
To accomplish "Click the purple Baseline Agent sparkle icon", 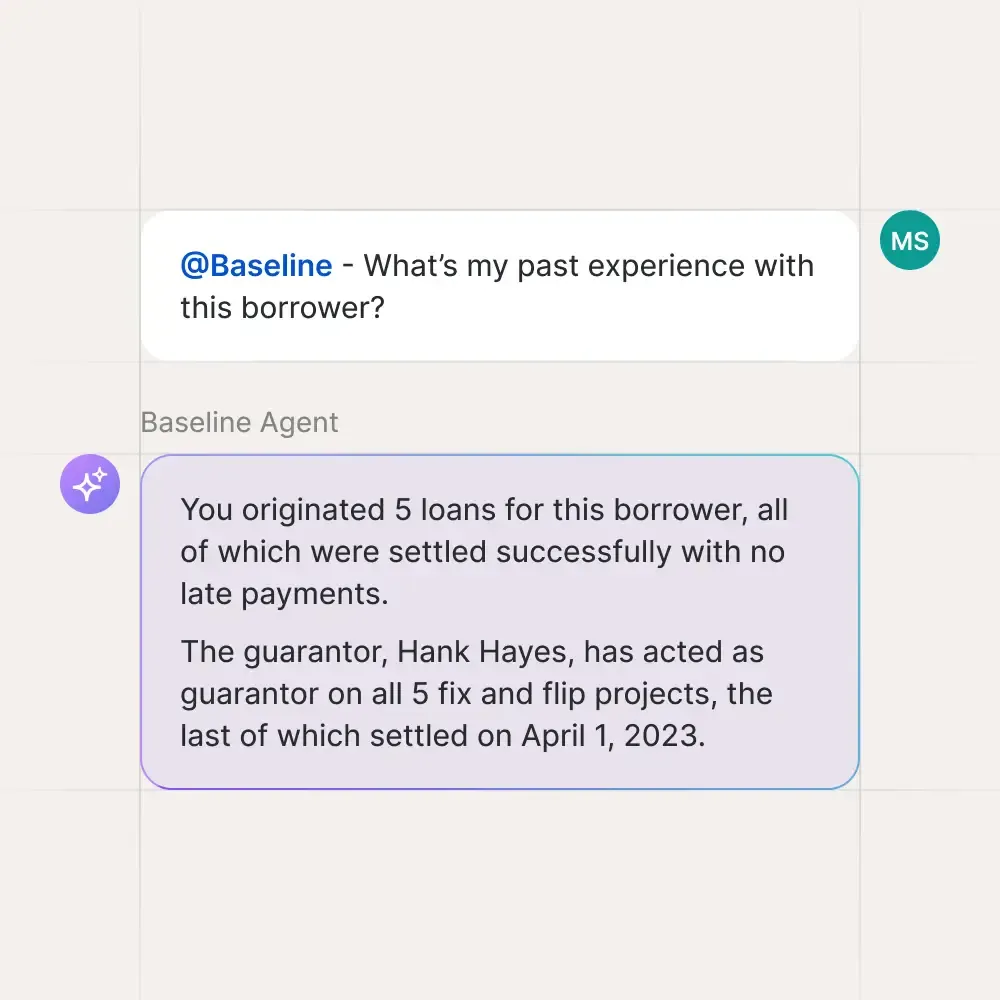I will (90, 484).
